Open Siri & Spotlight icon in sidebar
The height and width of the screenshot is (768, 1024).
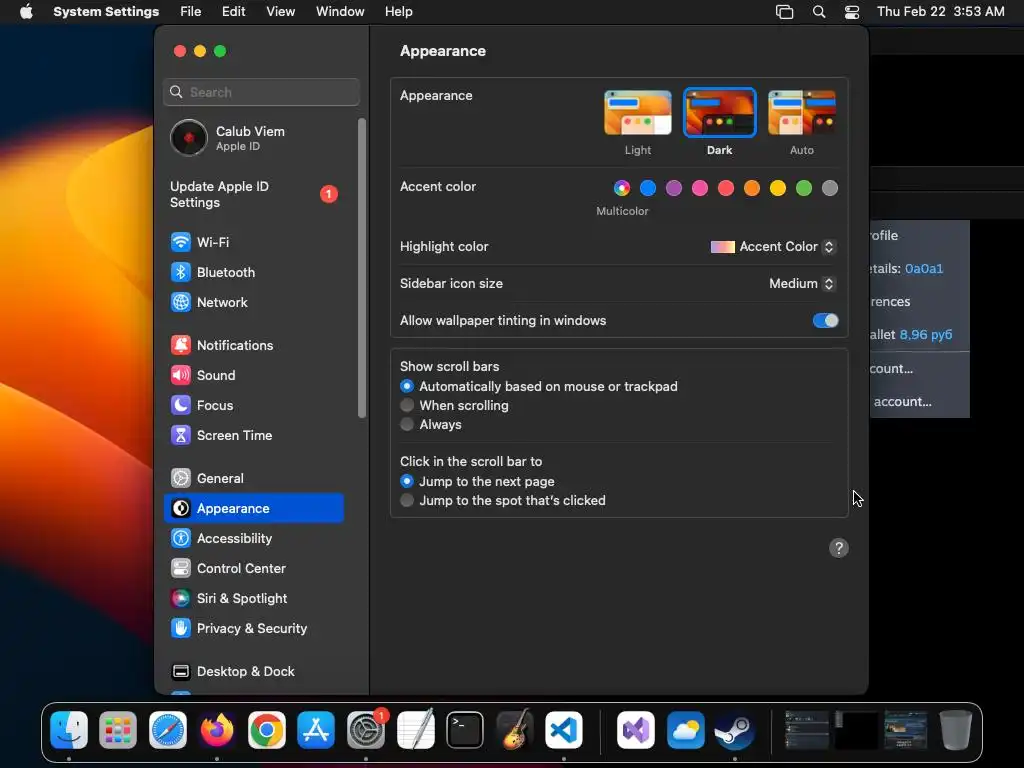tap(181, 599)
